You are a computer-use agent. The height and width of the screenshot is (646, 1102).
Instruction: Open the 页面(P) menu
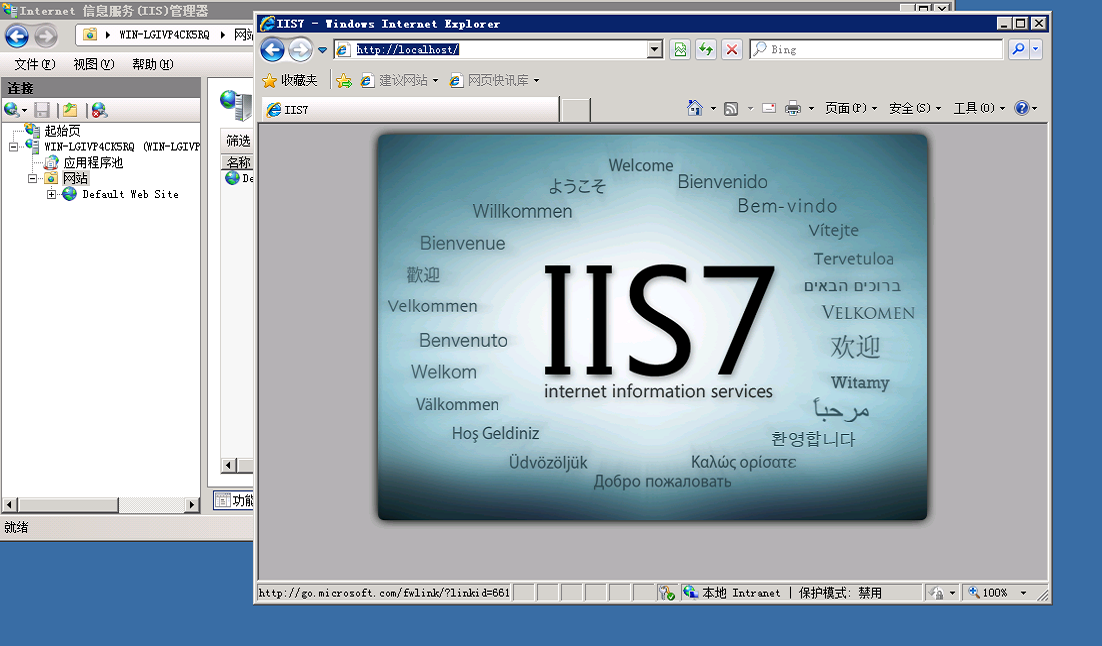850,108
